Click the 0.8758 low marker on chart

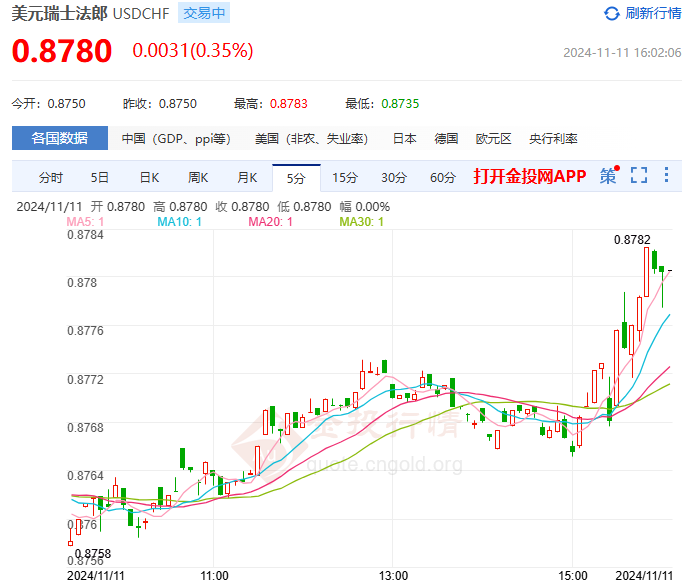(x=93, y=554)
